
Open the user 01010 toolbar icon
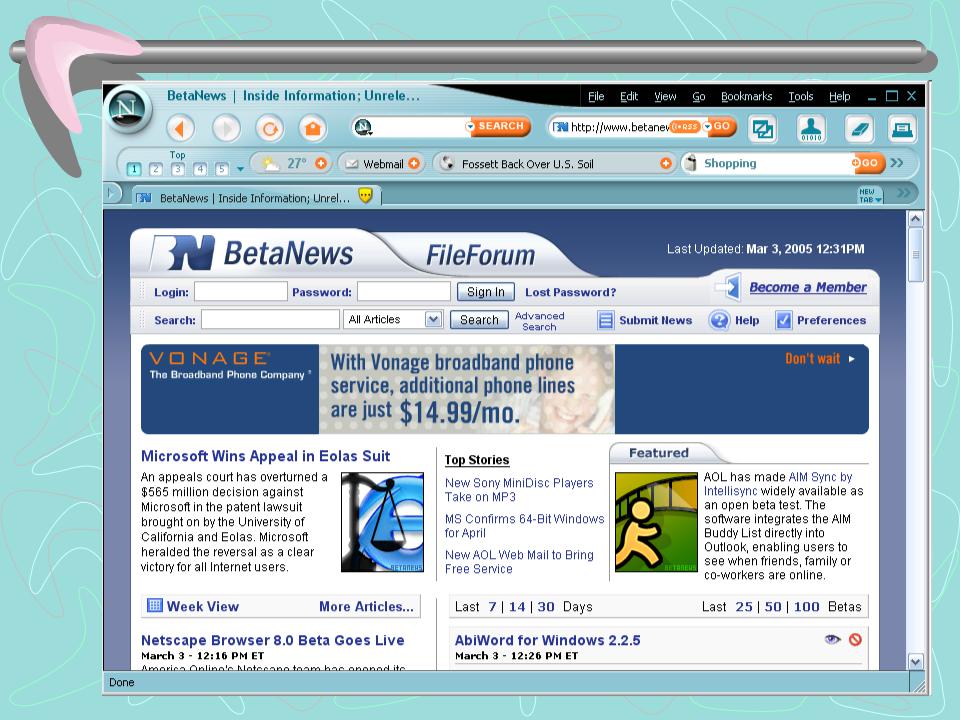[x=811, y=129]
